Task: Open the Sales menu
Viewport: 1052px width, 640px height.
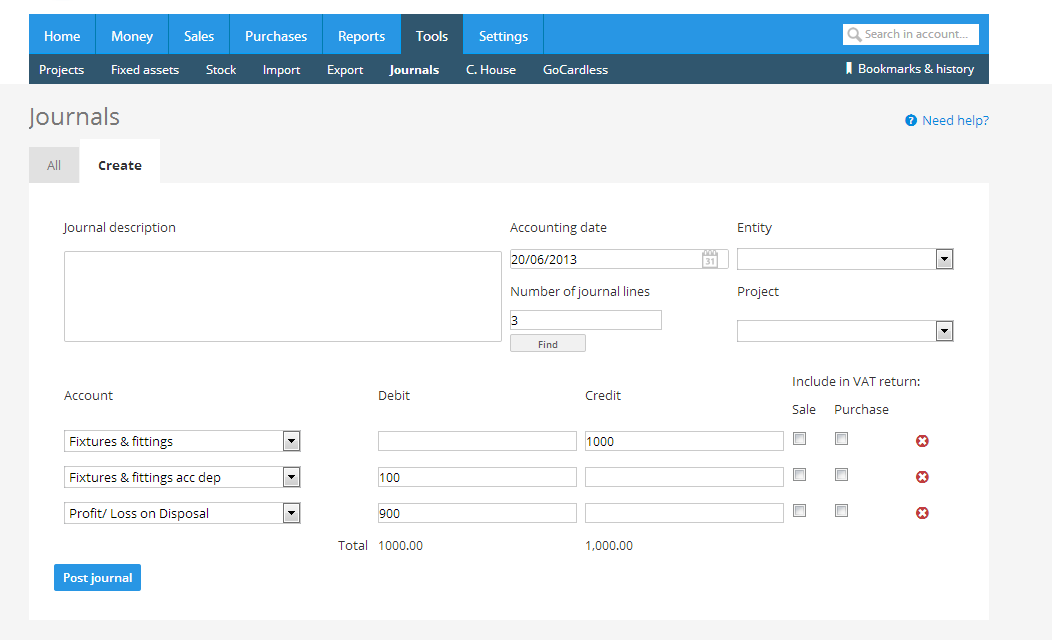Action: coord(199,36)
